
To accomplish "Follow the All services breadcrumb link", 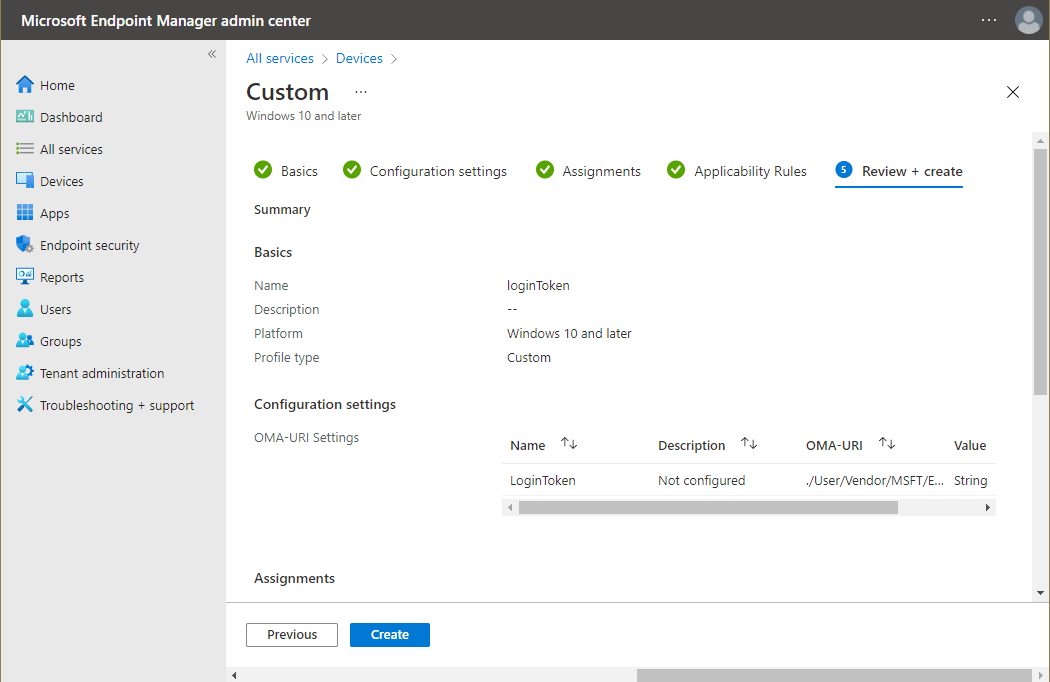I will [280, 58].
